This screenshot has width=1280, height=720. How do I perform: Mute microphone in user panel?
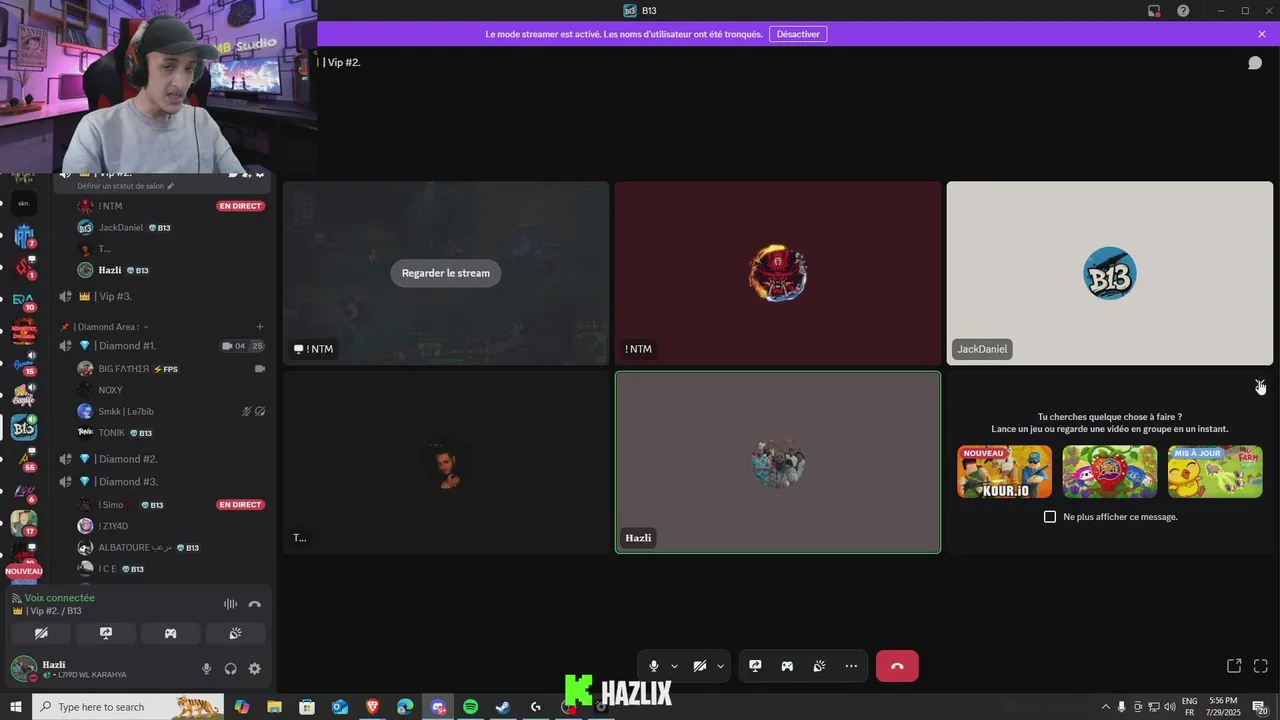207,669
